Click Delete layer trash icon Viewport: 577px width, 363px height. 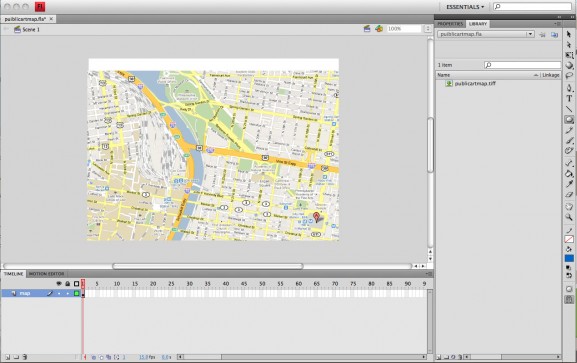25,357
